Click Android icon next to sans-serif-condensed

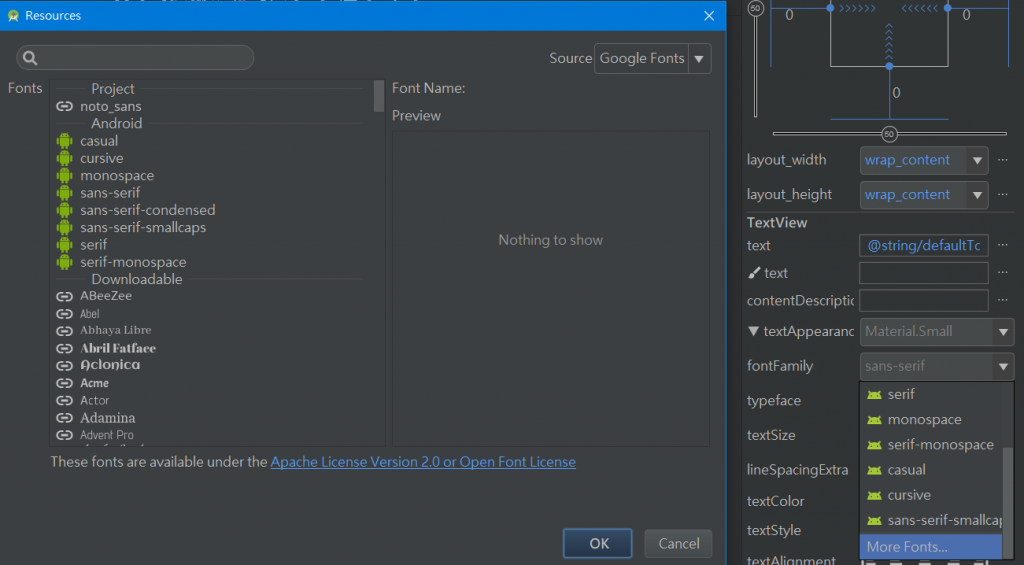pos(64,210)
